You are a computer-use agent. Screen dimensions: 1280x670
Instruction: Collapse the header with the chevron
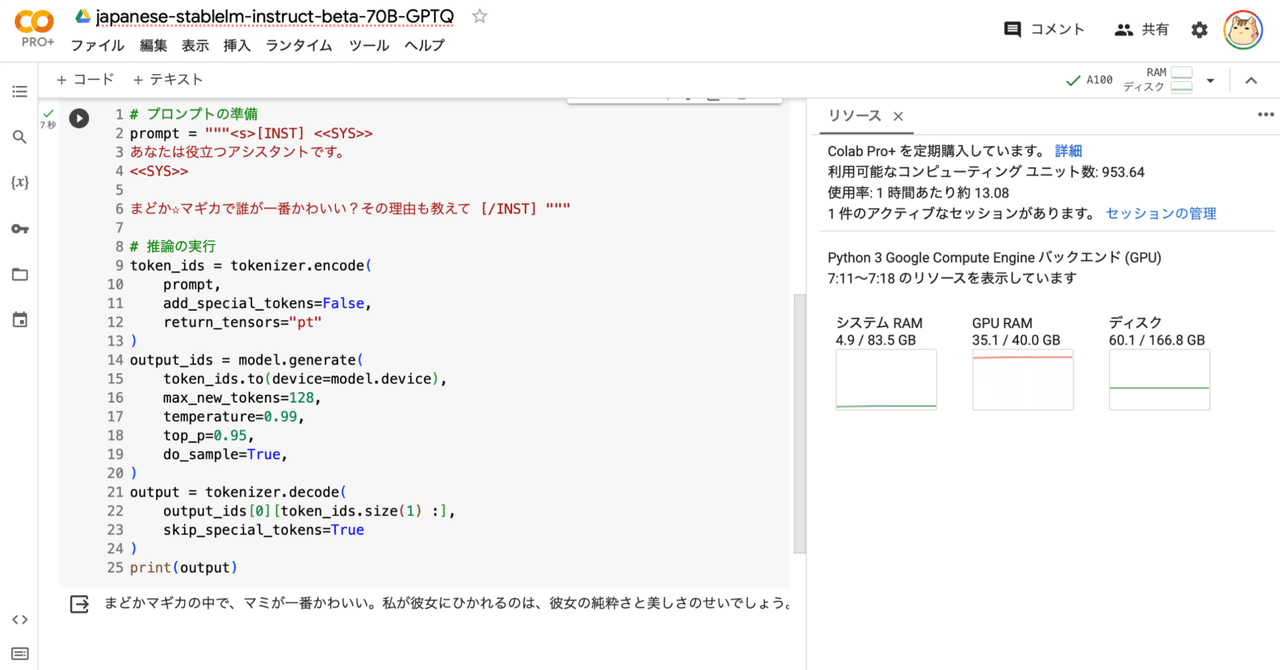[x=1251, y=79]
